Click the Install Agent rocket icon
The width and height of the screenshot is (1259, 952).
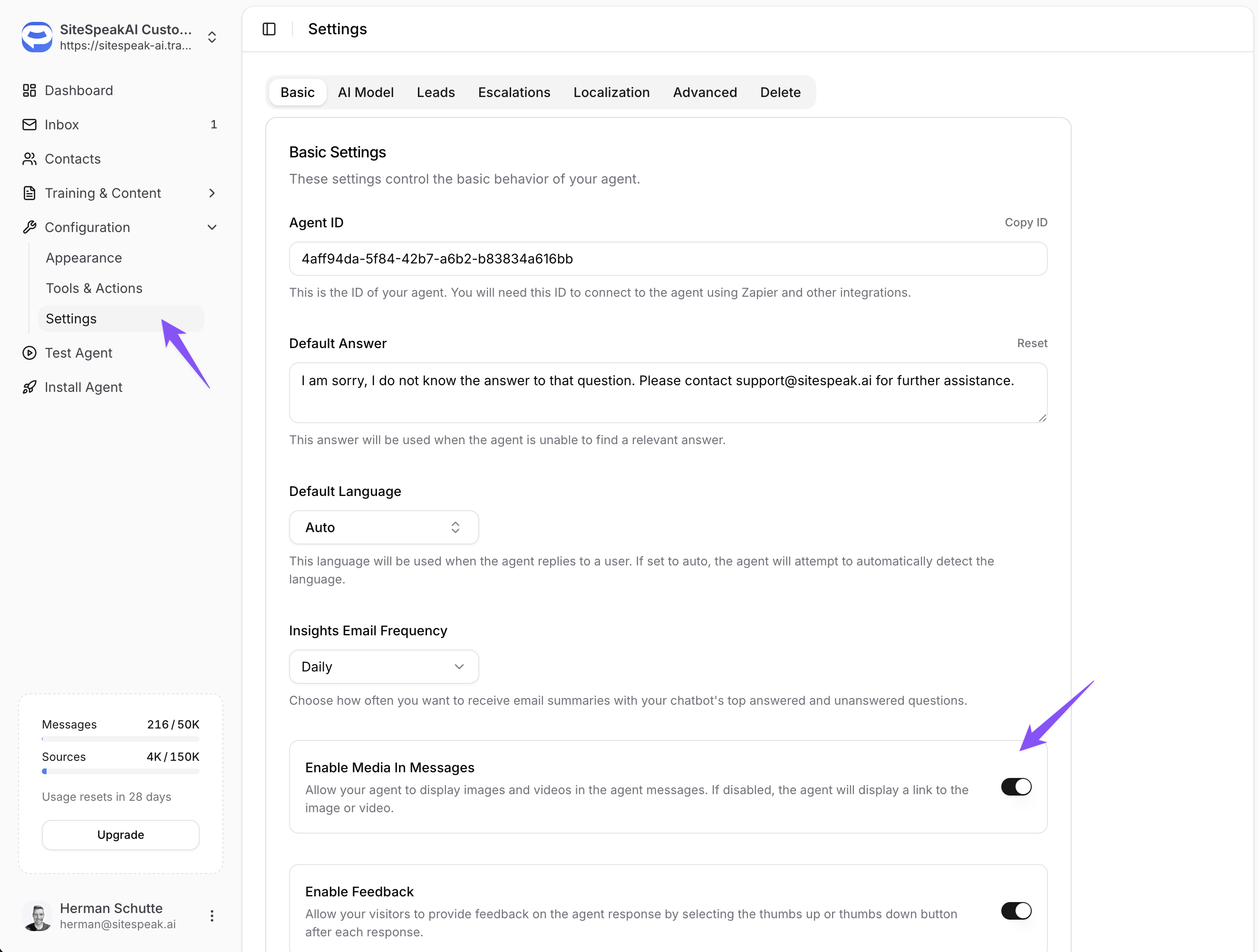point(29,387)
